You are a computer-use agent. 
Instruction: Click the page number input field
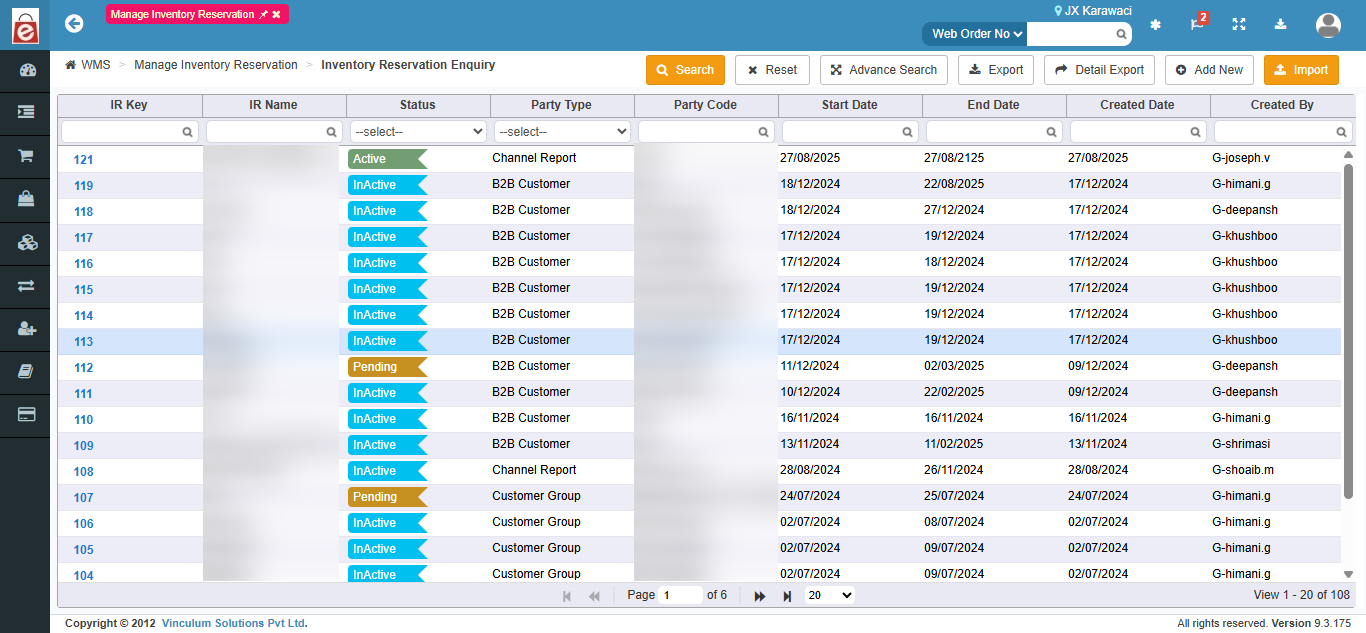681,595
